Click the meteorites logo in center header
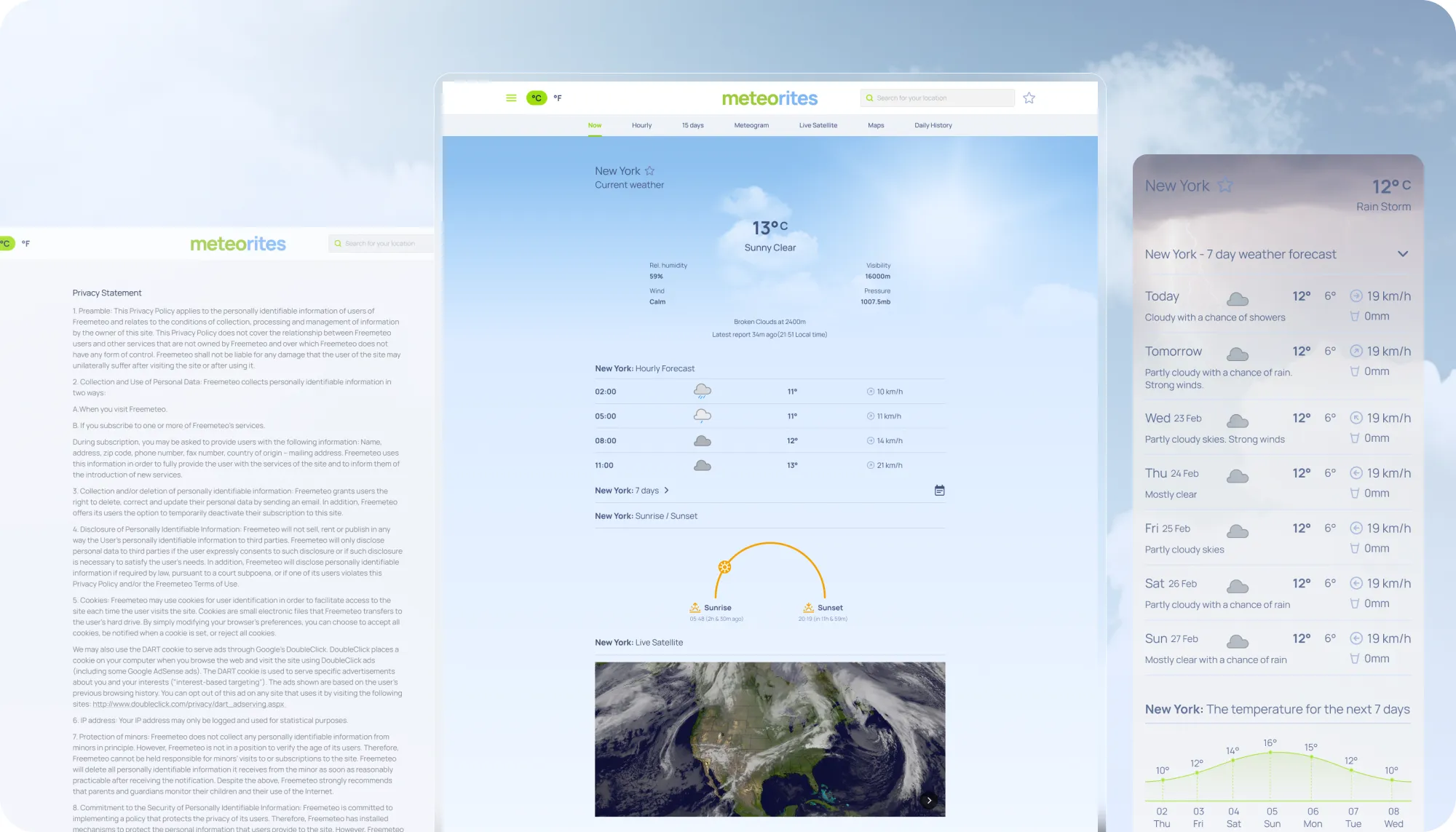The image size is (1456, 832). point(769,98)
